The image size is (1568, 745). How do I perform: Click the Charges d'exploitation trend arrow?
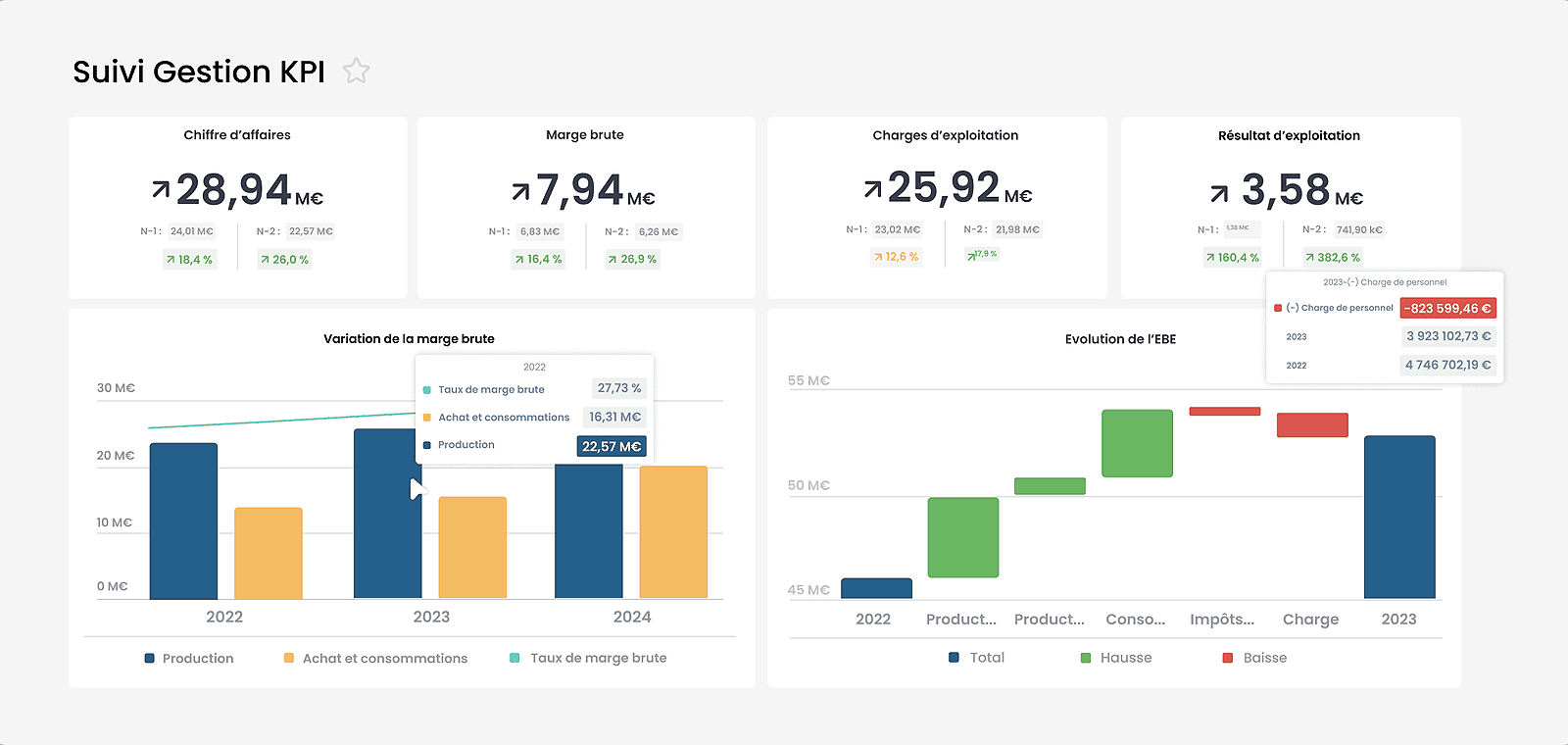[x=872, y=187]
